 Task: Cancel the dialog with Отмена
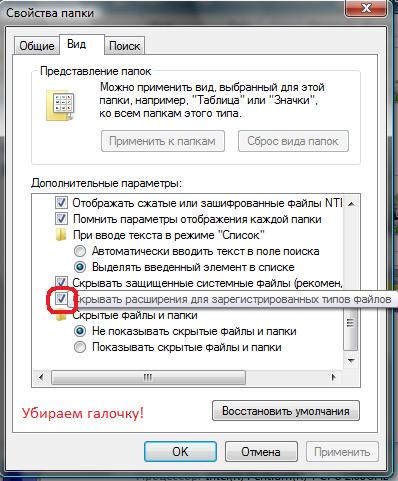point(261,452)
